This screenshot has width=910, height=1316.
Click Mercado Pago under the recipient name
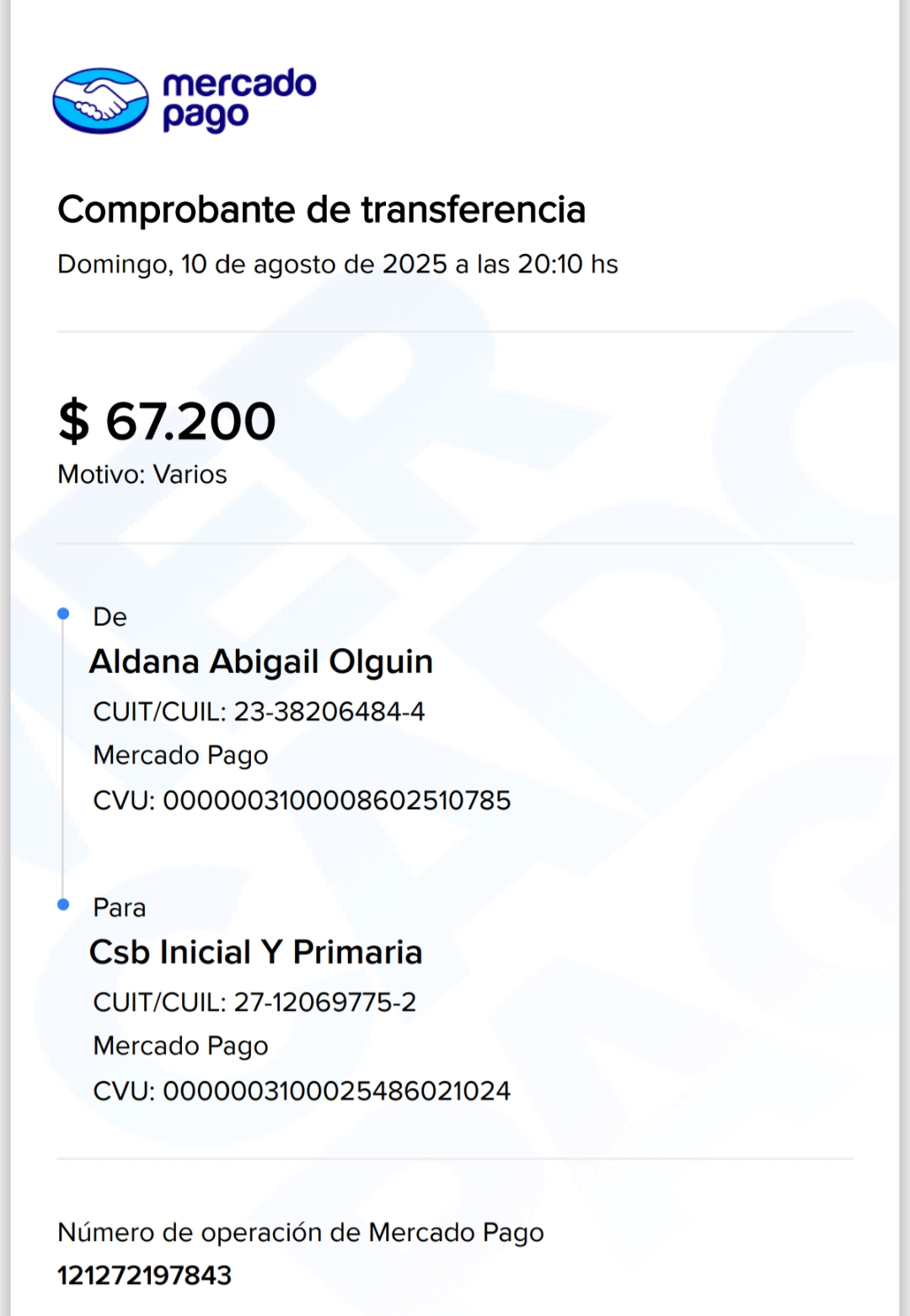click(x=180, y=1046)
